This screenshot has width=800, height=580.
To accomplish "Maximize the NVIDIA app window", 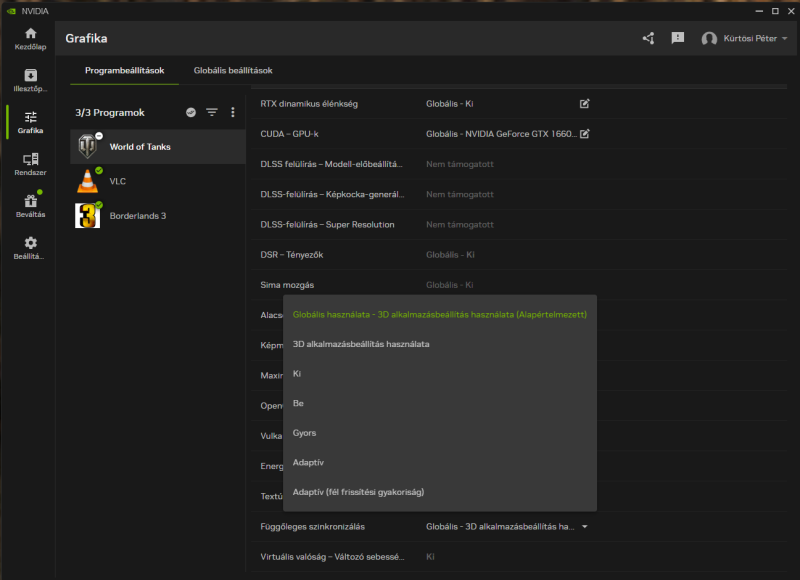I will pos(775,11).
